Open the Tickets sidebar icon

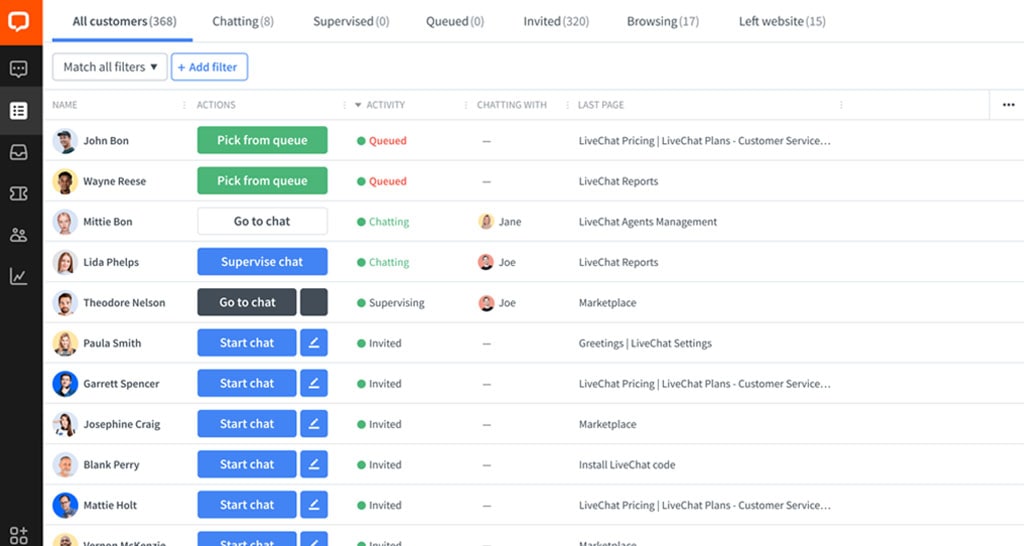pyautogui.click(x=19, y=194)
